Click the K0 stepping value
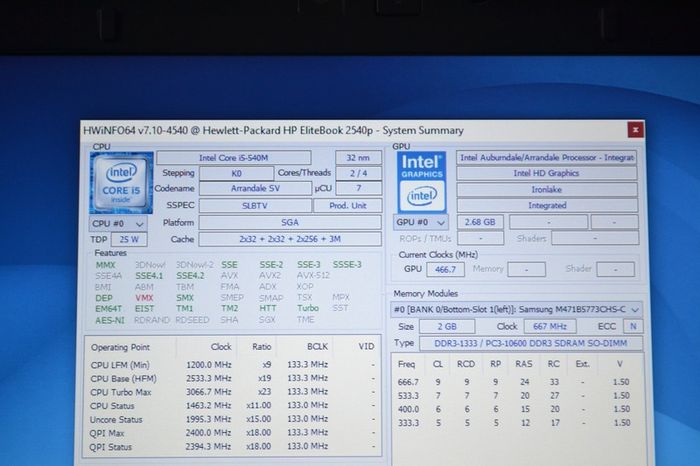The height and width of the screenshot is (466, 700). [236, 173]
